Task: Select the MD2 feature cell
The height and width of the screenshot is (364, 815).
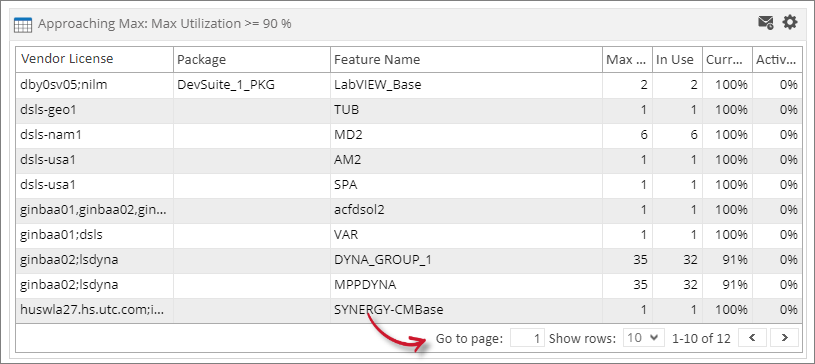Action: 467,135
